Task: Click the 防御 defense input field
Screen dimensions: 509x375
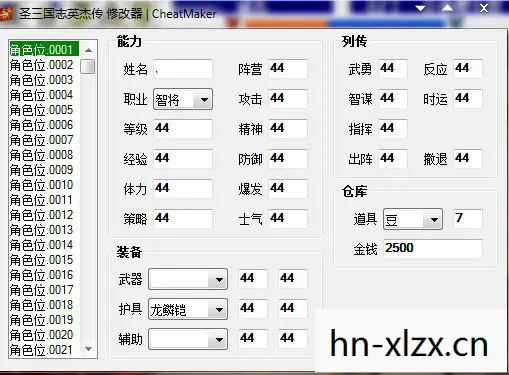Action: coord(288,159)
